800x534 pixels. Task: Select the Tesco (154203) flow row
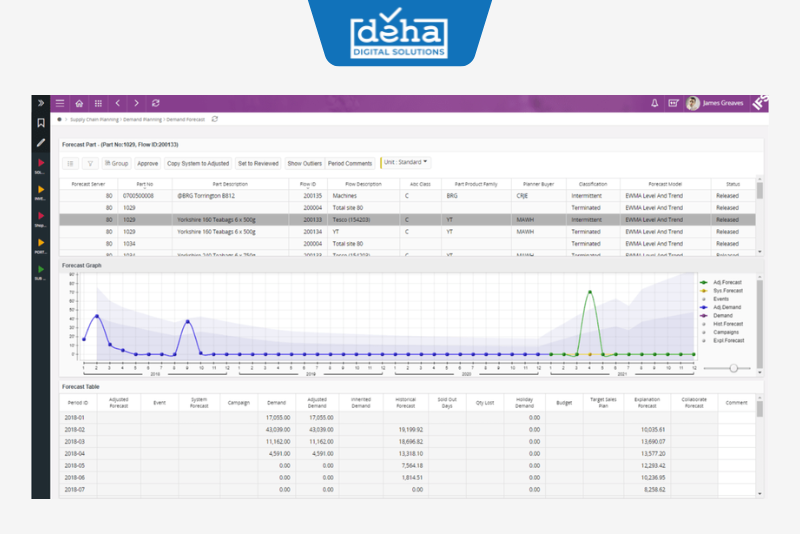[407, 220]
